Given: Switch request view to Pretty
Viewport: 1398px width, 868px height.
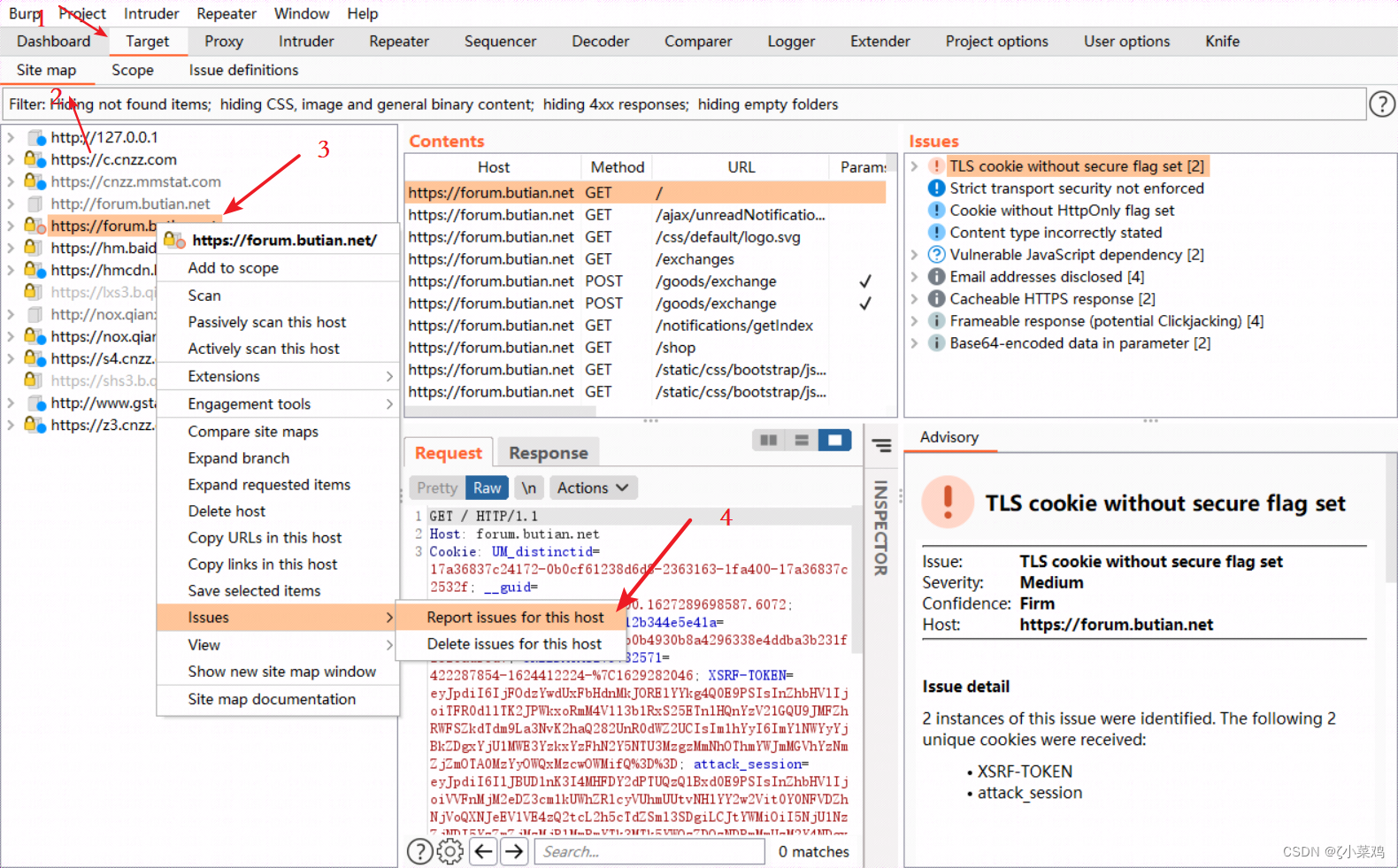Looking at the screenshot, I should coord(437,488).
